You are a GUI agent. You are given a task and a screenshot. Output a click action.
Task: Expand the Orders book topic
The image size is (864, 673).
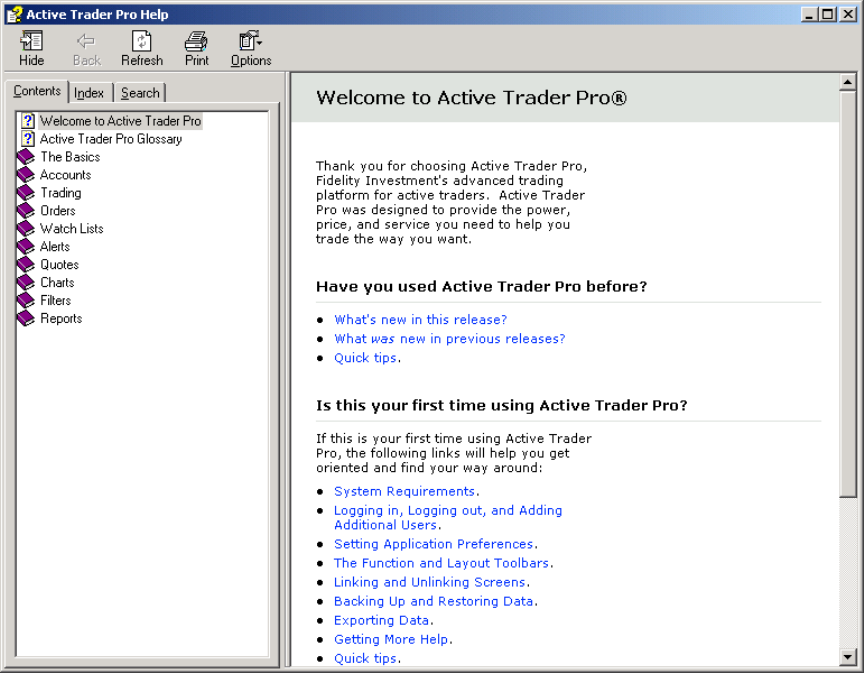58,211
